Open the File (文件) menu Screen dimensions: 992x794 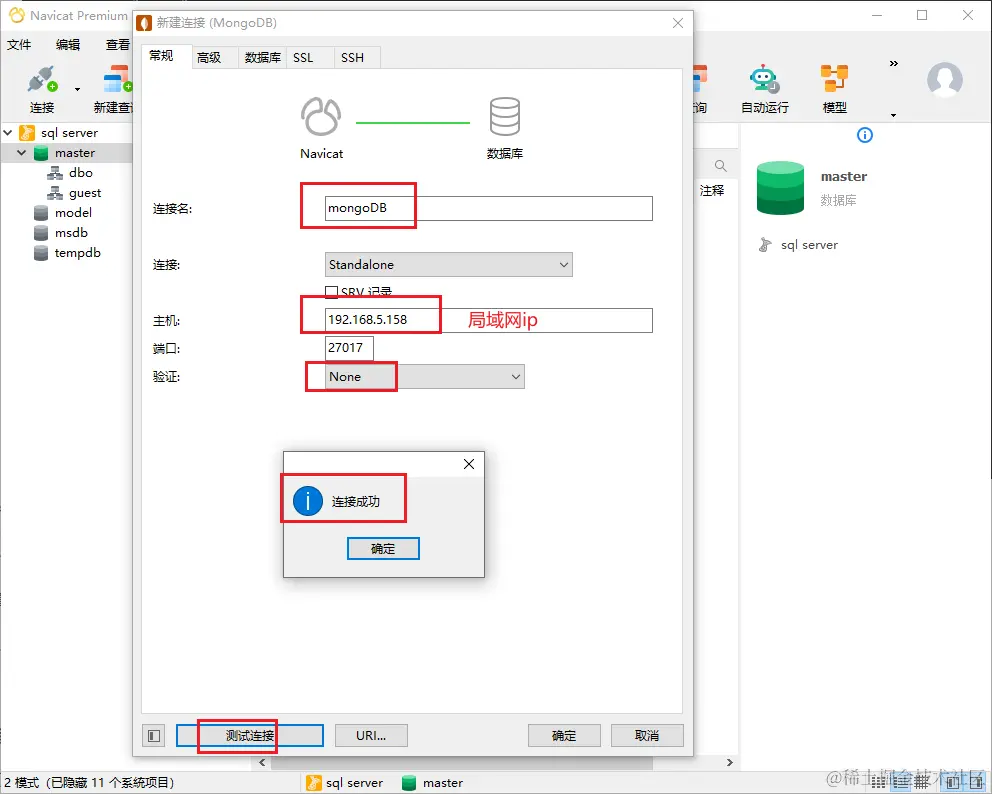pyautogui.click(x=19, y=44)
